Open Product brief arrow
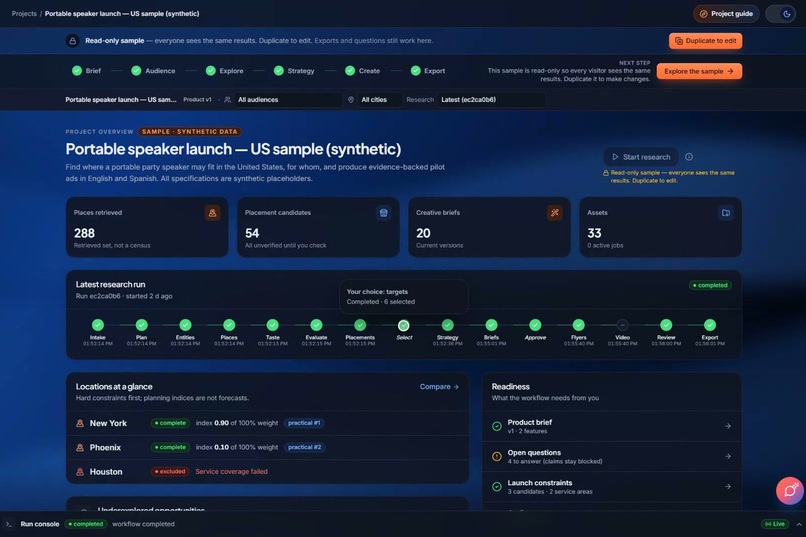The height and width of the screenshot is (537, 806). (728, 426)
